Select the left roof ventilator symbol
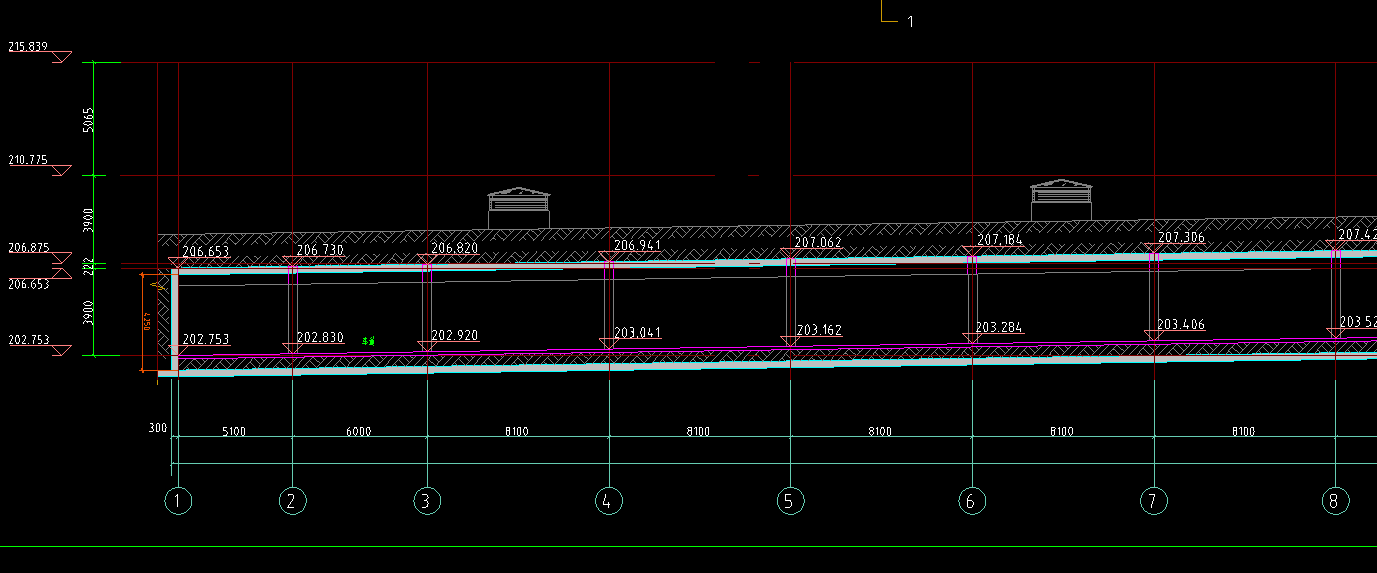 (x=518, y=208)
